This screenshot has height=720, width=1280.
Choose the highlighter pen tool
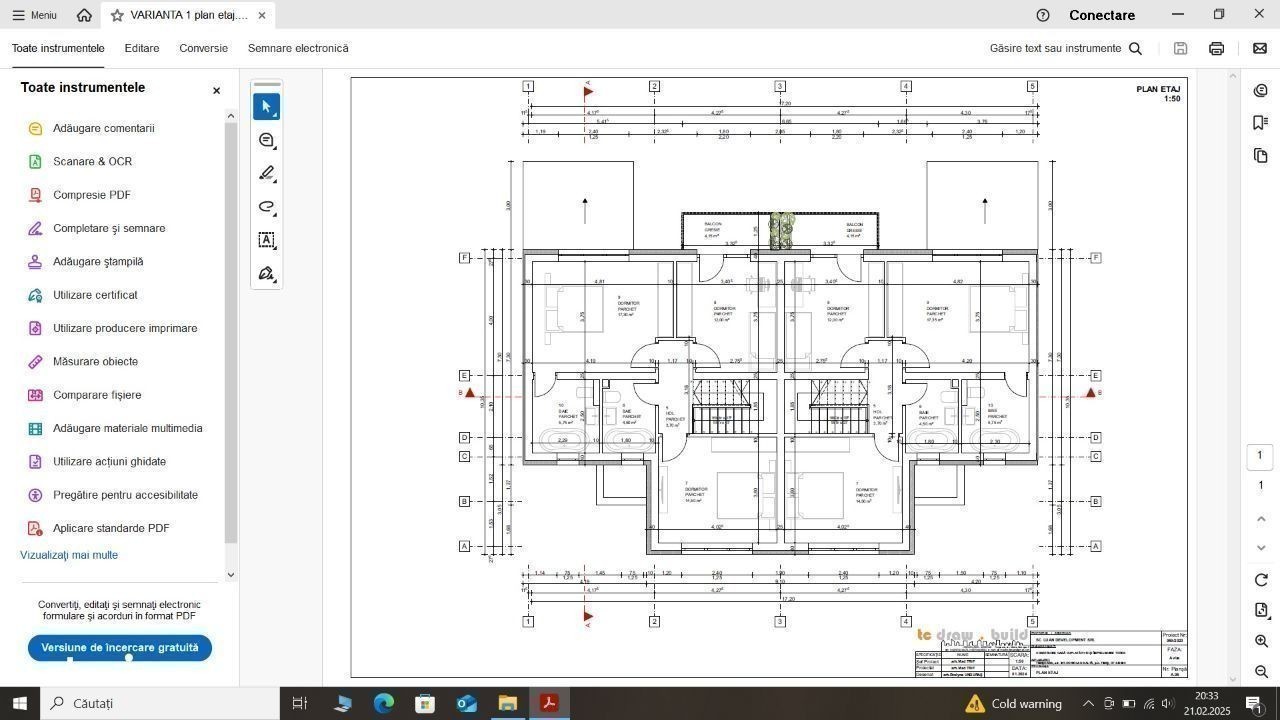tap(266, 174)
